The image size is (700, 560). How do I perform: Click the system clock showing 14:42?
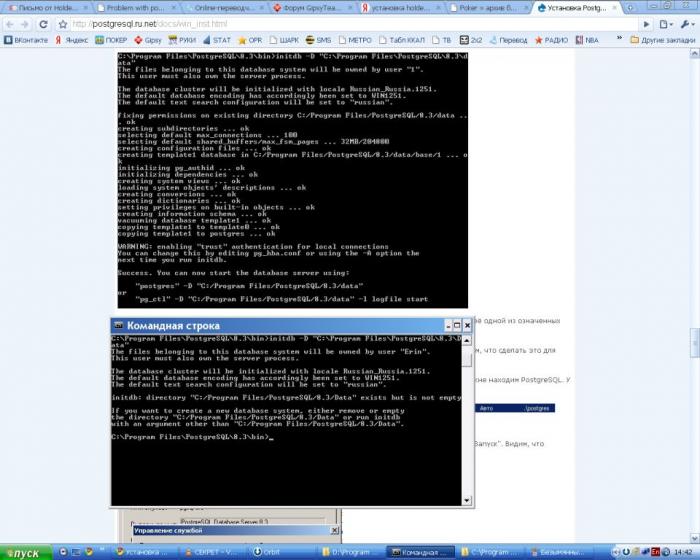click(x=683, y=552)
